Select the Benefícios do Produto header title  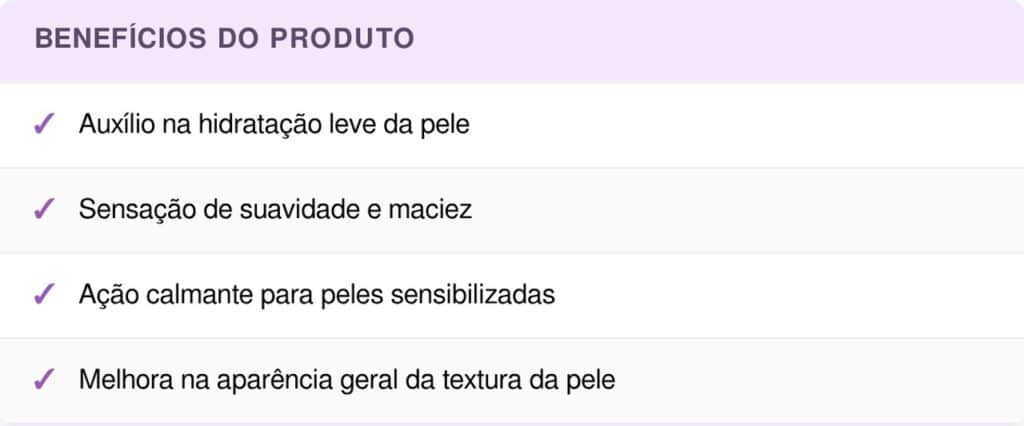coord(224,40)
